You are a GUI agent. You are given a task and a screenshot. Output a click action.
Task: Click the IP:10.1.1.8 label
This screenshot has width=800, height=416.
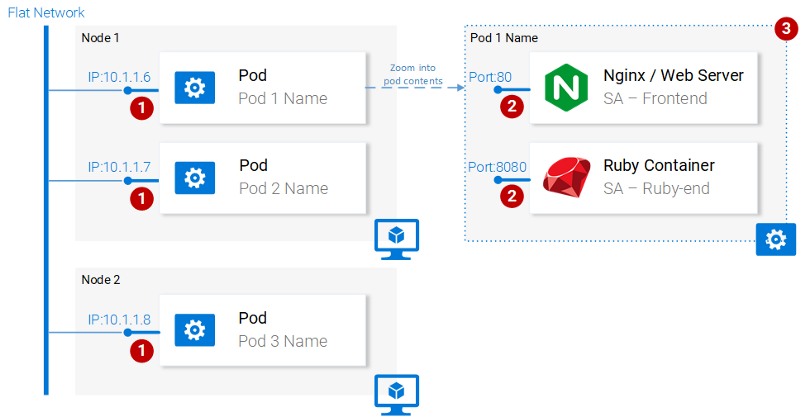(119, 319)
